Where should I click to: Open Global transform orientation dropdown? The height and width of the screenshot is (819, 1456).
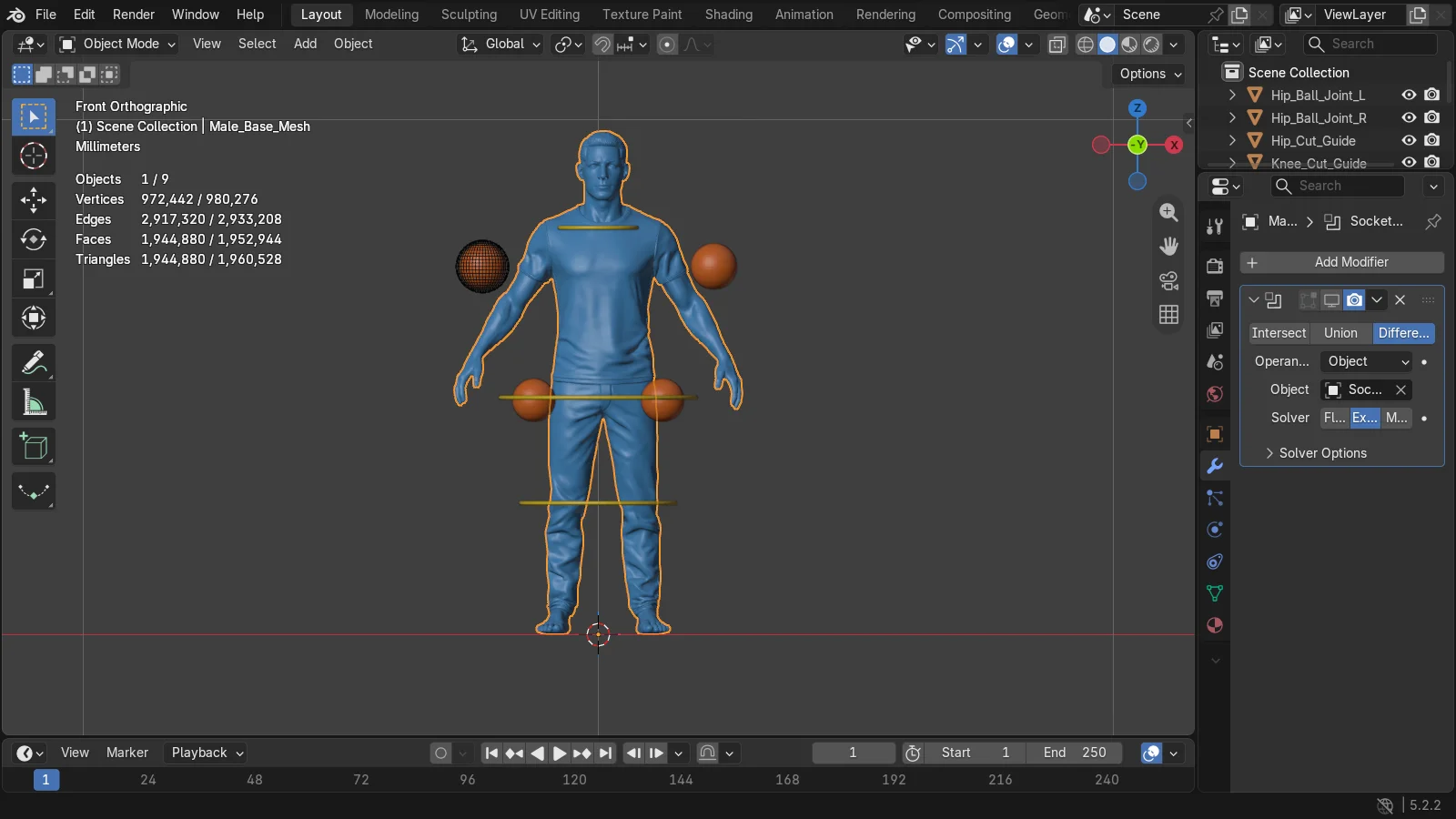pyautogui.click(x=500, y=44)
